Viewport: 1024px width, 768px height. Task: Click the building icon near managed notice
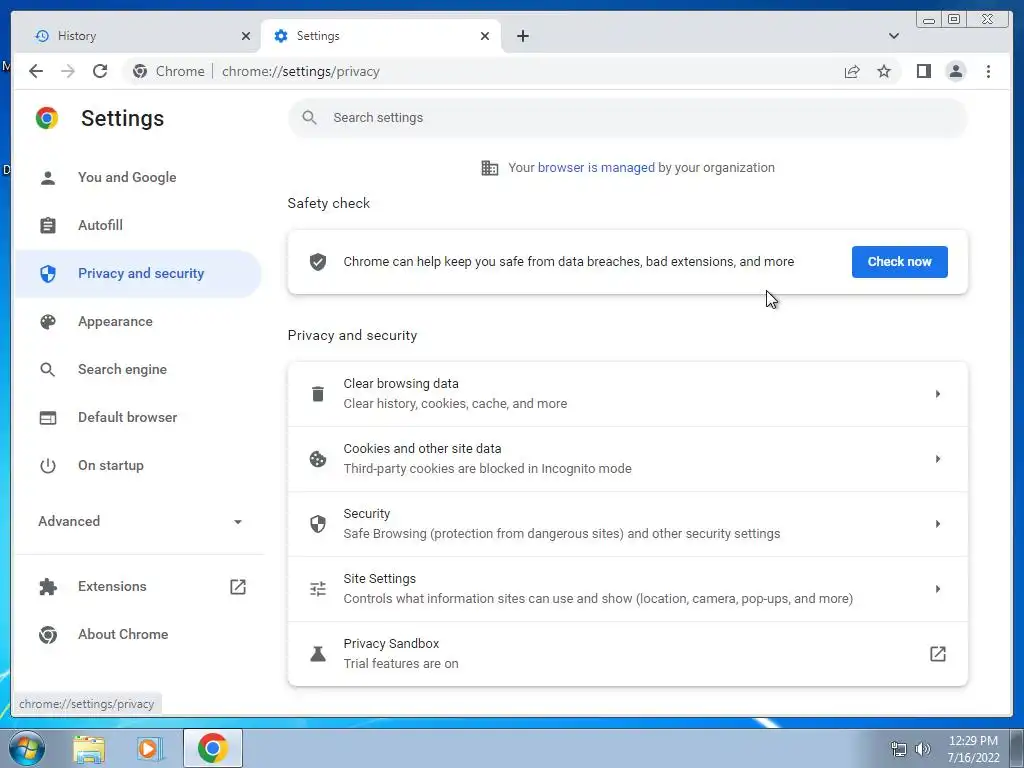point(490,168)
